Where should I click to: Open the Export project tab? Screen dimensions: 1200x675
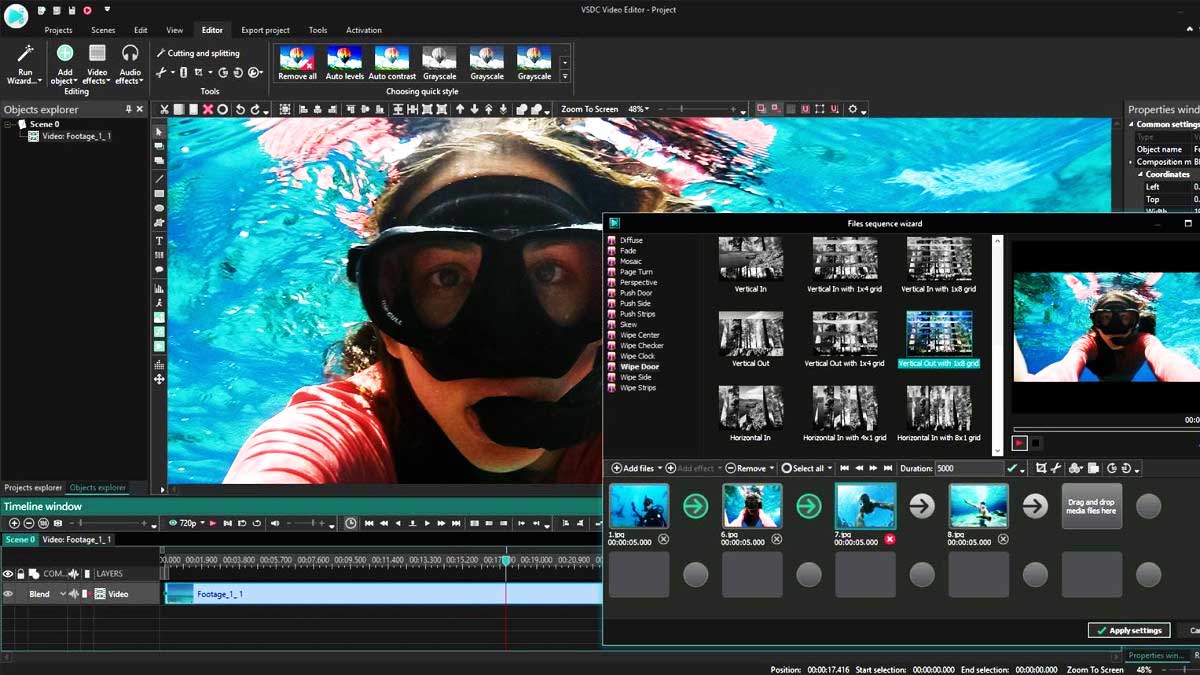coord(265,30)
